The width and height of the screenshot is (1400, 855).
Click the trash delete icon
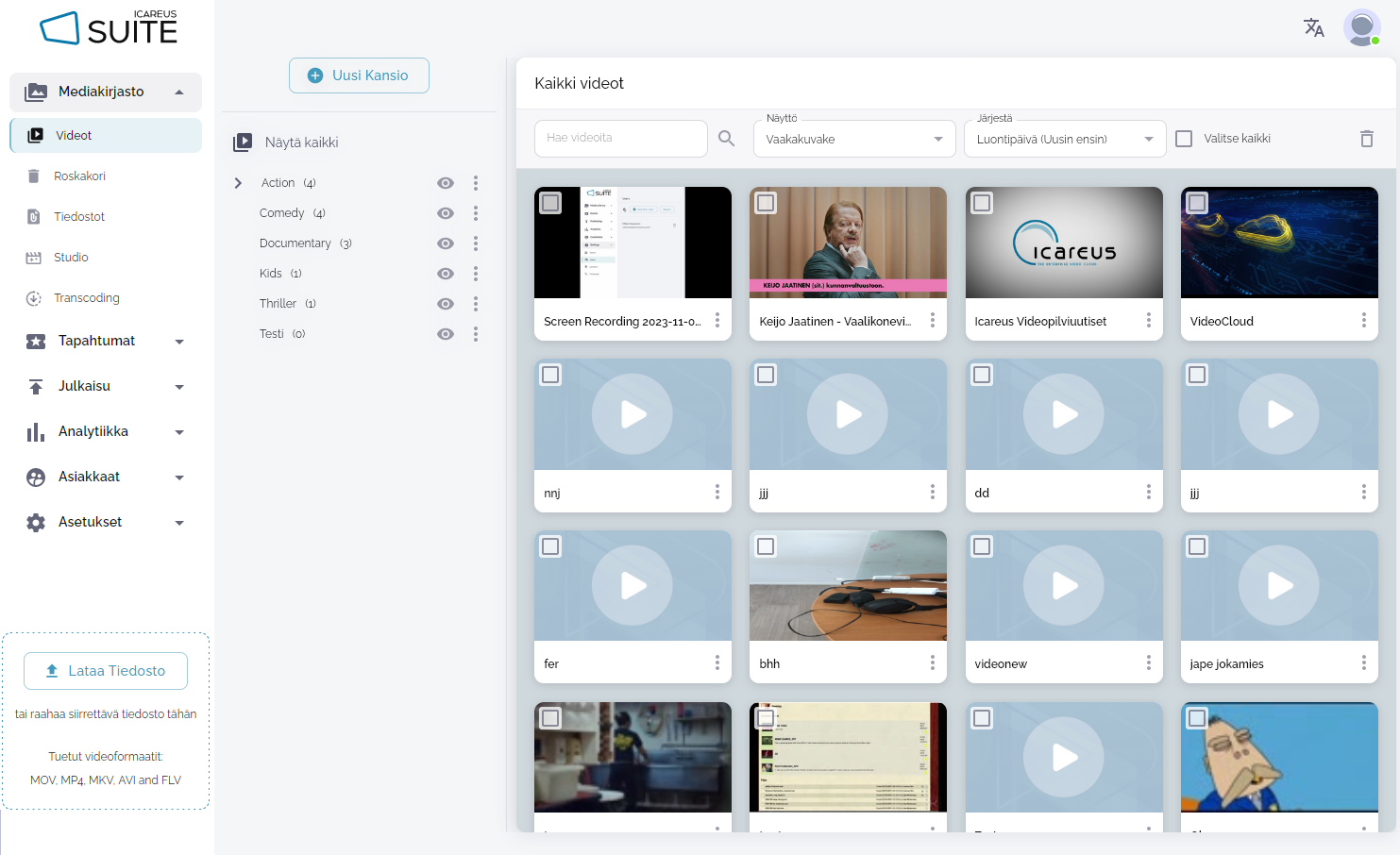click(x=1366, y=139)
